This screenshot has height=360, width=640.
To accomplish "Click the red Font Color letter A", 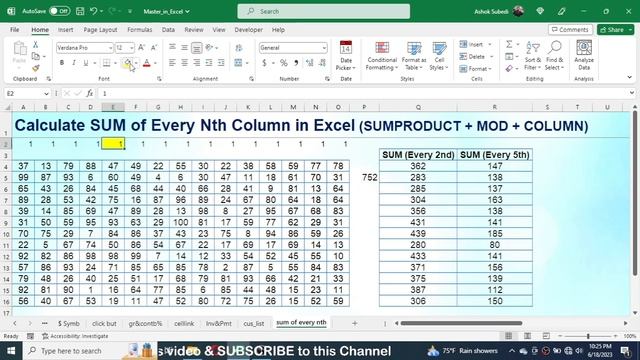I will click(x=147, y=63).
